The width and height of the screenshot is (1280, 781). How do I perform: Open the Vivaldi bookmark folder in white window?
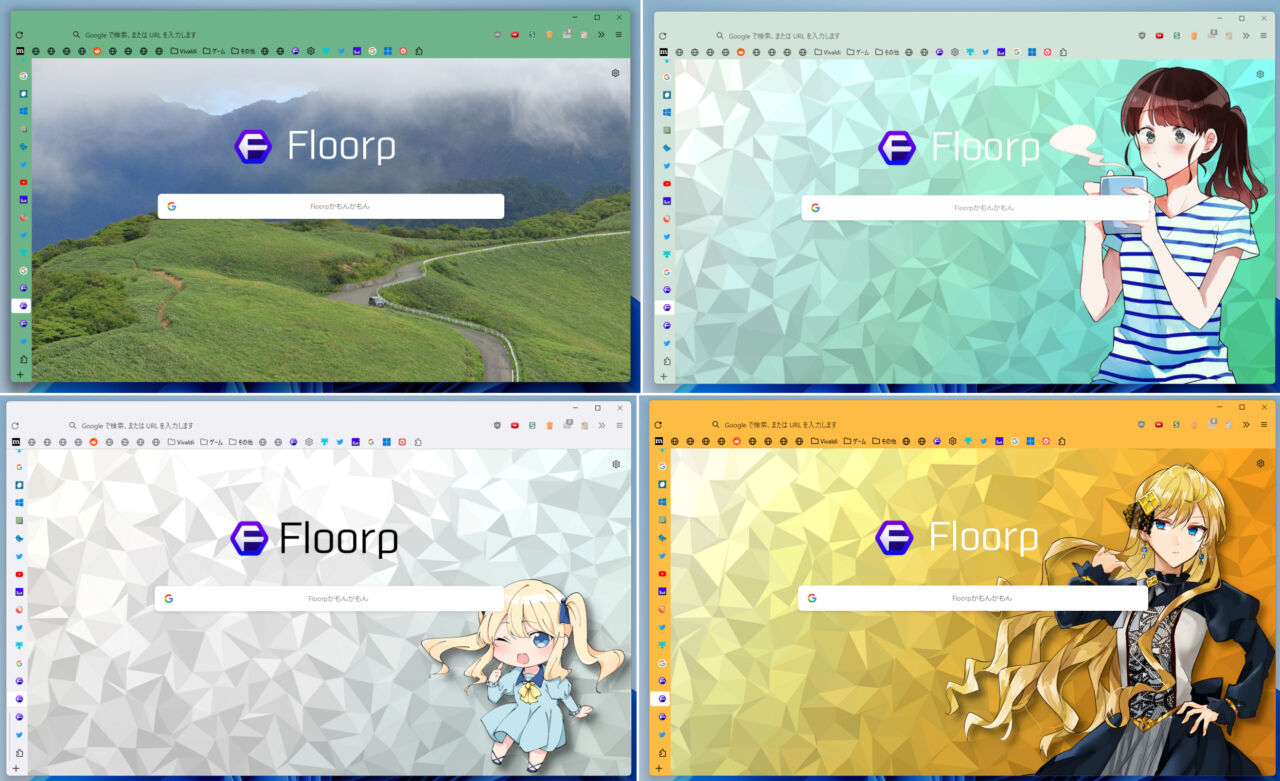click(x=181, y=442)
